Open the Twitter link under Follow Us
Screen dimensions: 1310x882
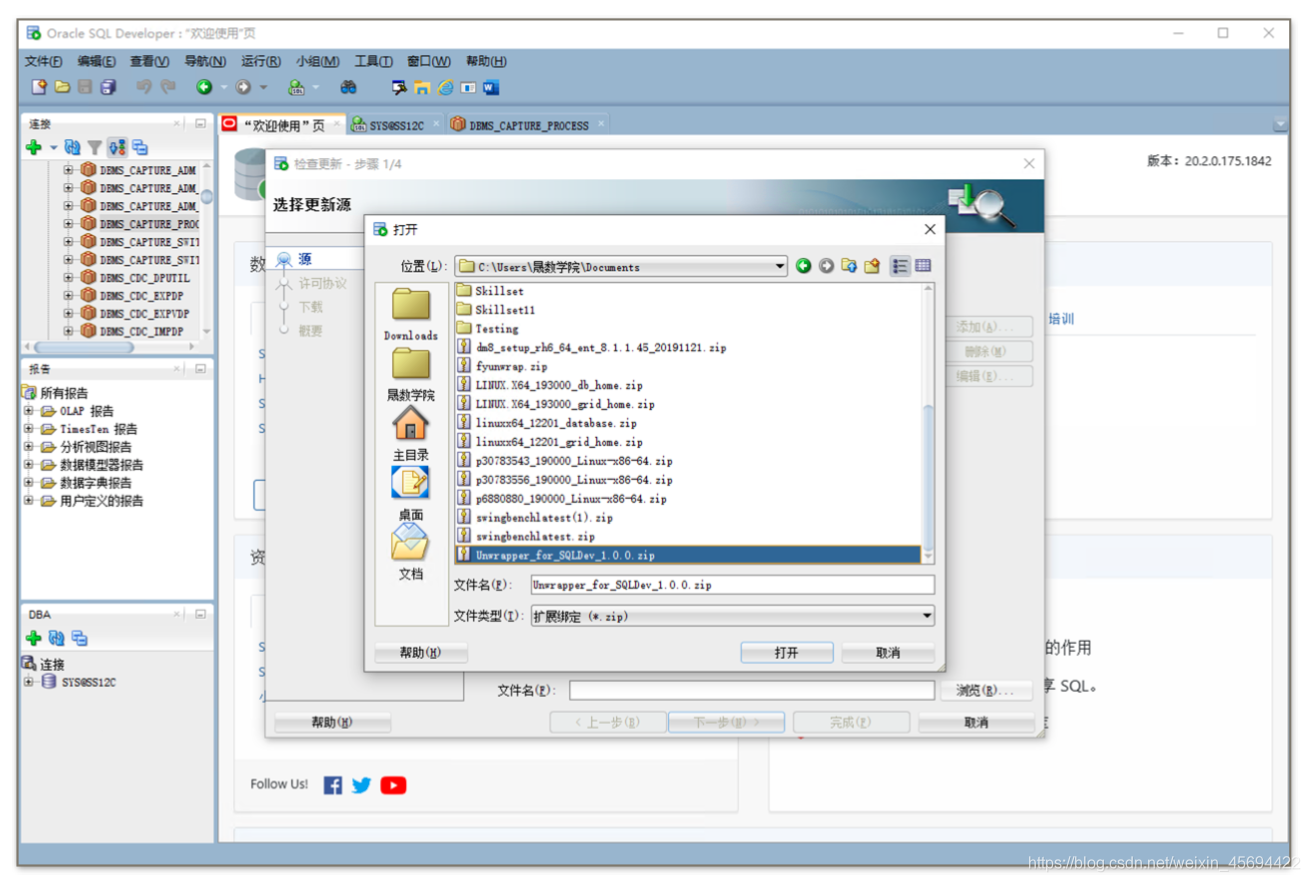pos(362,786)
